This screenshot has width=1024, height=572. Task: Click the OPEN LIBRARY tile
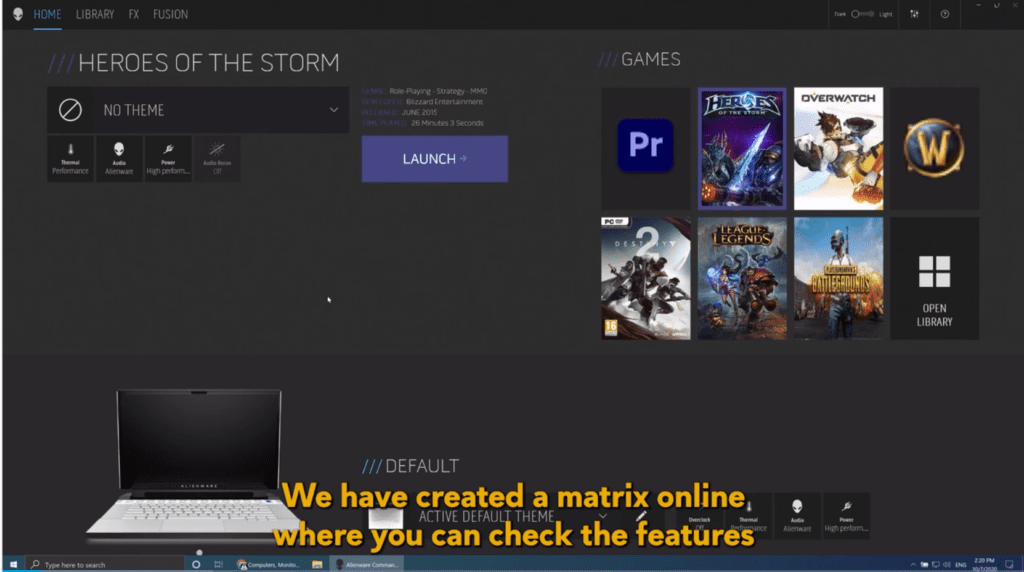[x=935, y=278]
